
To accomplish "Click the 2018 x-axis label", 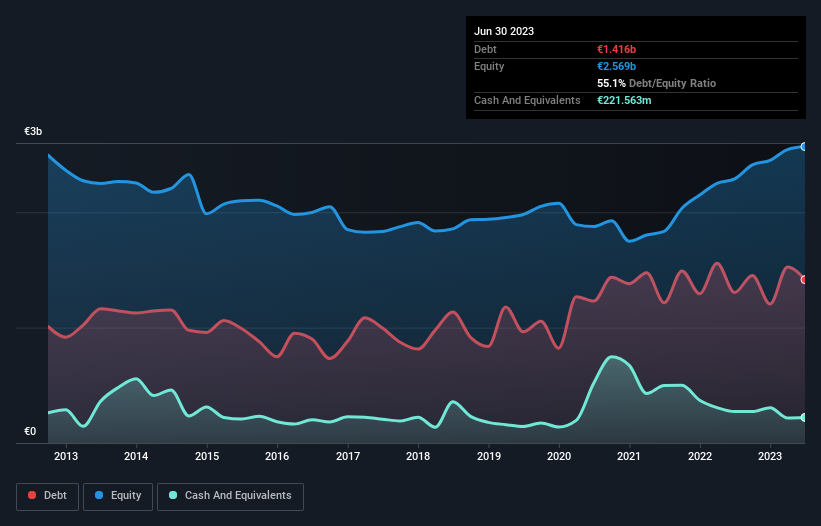I will (418, 456).
